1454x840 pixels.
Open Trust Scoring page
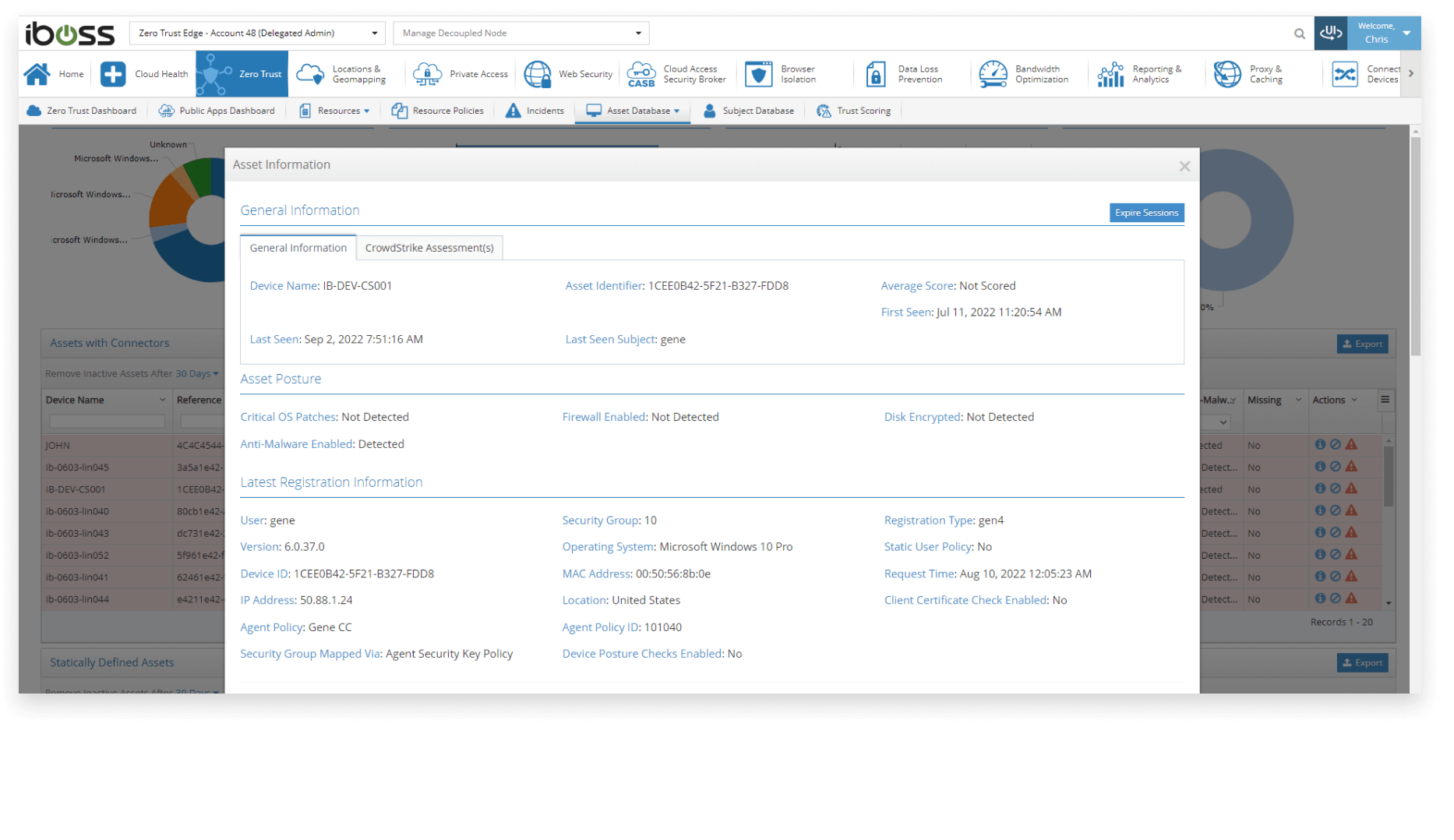[x=853, y=111]
